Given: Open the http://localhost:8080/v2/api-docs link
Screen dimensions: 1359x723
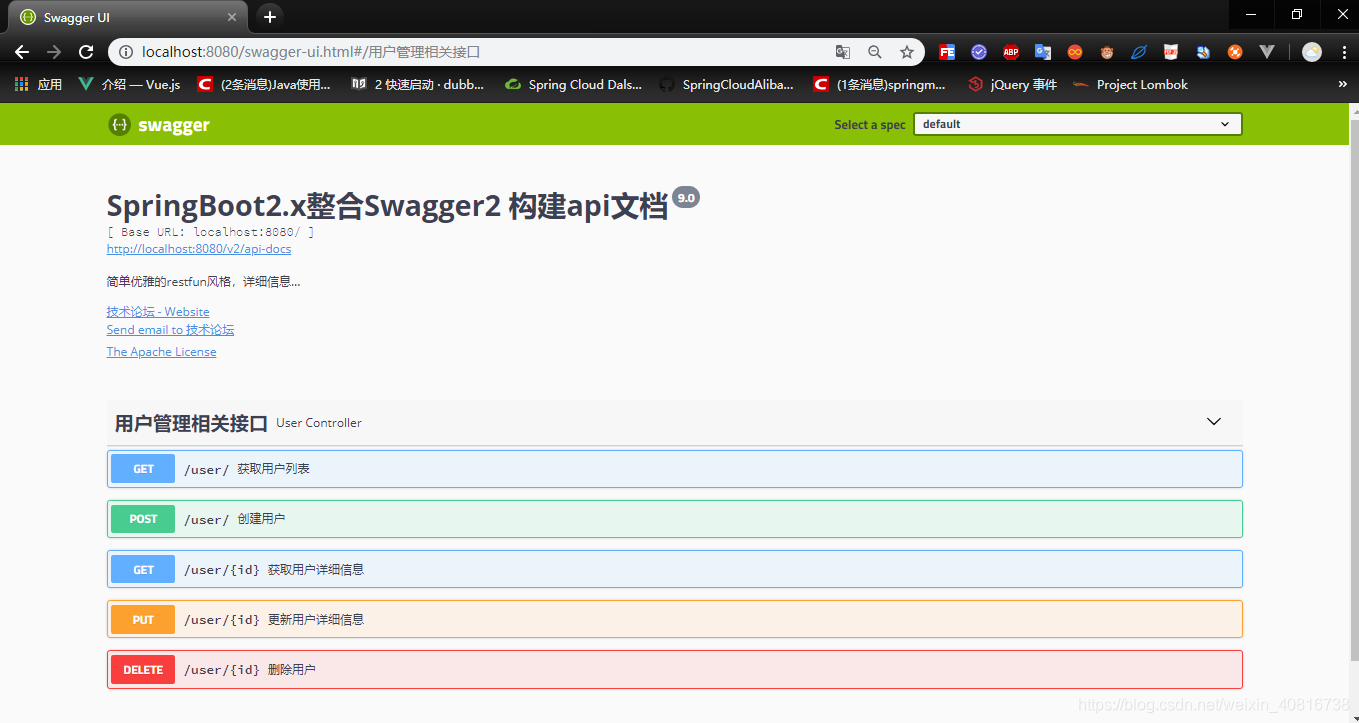Looking at the screenshot, I should tap(199, 249).
